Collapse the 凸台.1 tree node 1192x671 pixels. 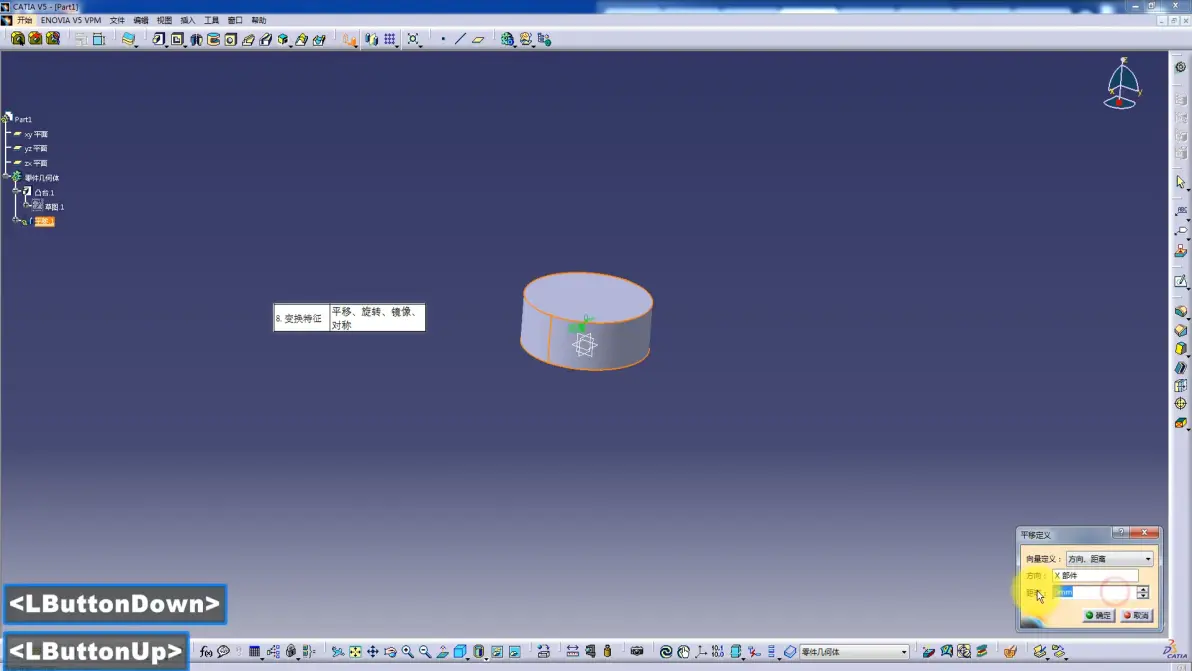(17, 191)
